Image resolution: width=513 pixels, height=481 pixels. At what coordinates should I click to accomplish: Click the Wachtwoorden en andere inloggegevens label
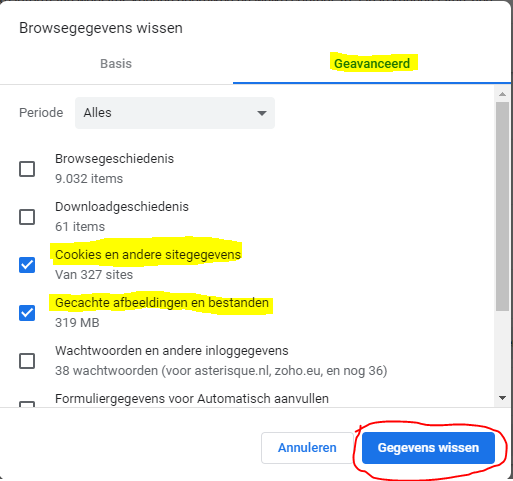[172, 351]
